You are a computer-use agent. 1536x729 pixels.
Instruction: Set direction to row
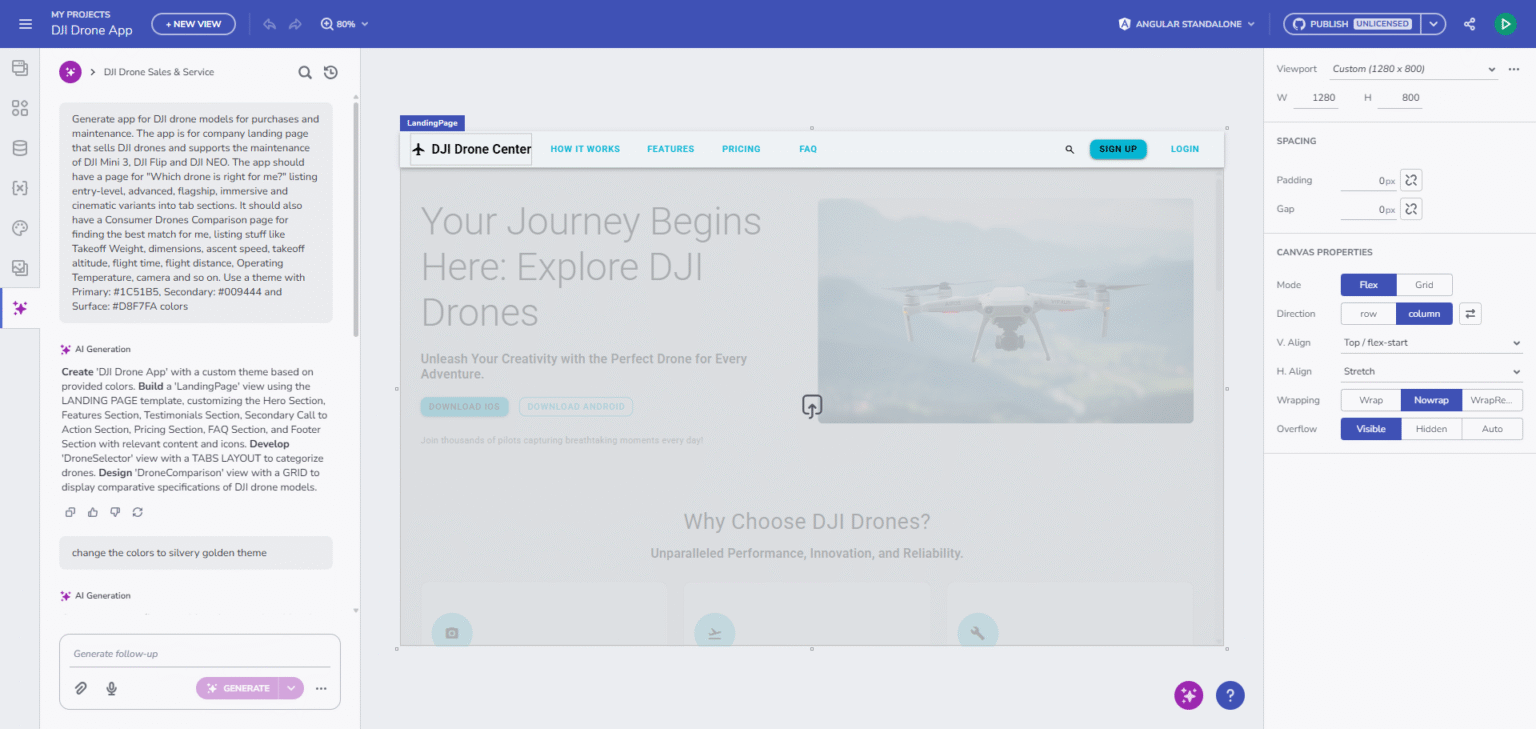pyautogui.click(x=1368, y=314)
